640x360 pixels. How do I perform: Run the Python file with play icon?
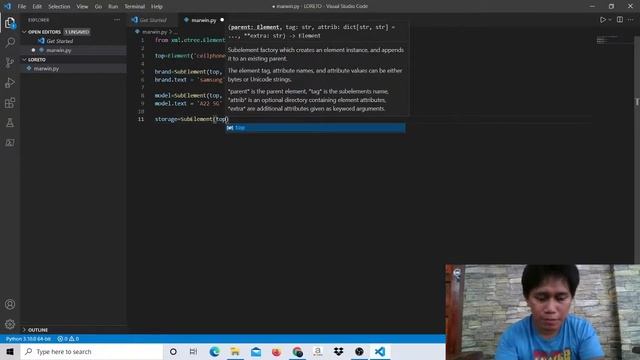pyautogui.click(x=602, y=20)
